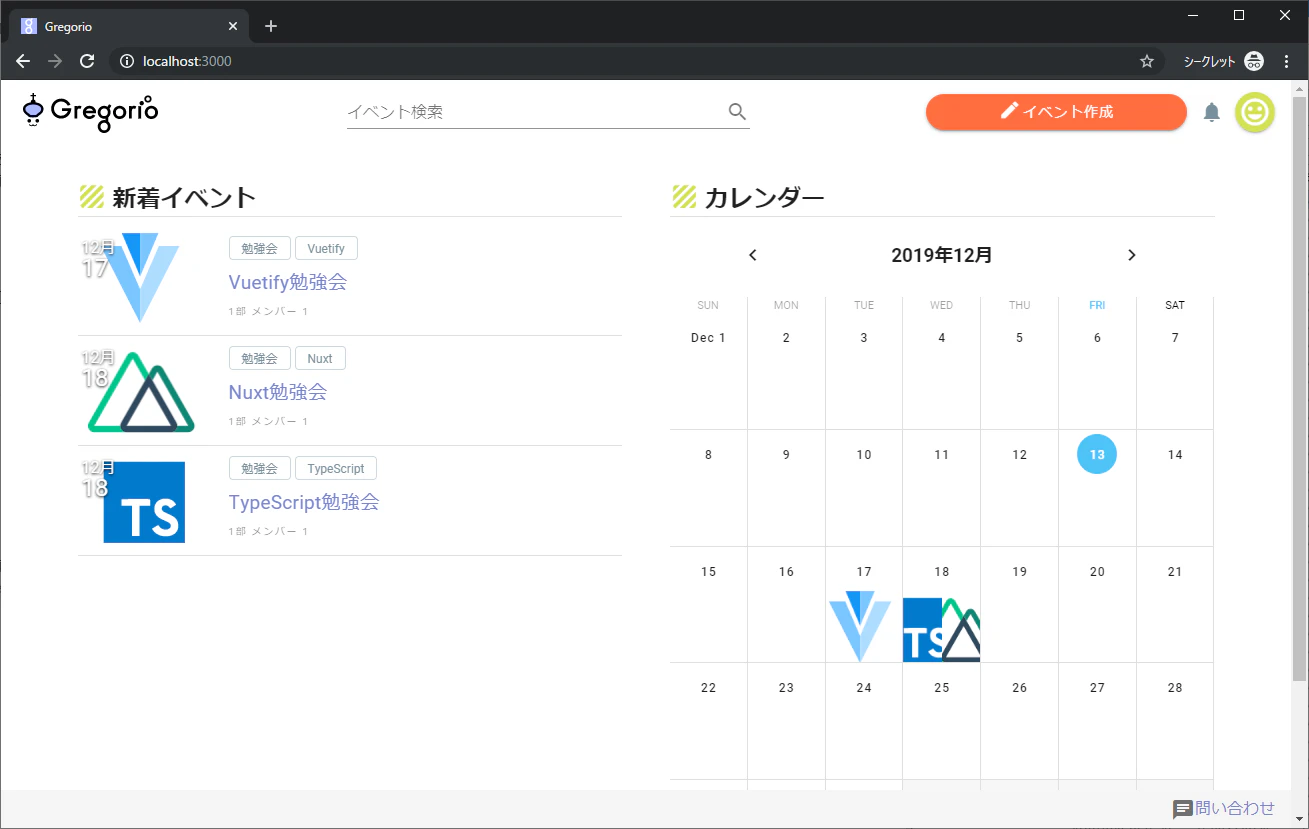Open TypeScript勉強会 event
1309x829 pixels.
[x=304, y=502]
